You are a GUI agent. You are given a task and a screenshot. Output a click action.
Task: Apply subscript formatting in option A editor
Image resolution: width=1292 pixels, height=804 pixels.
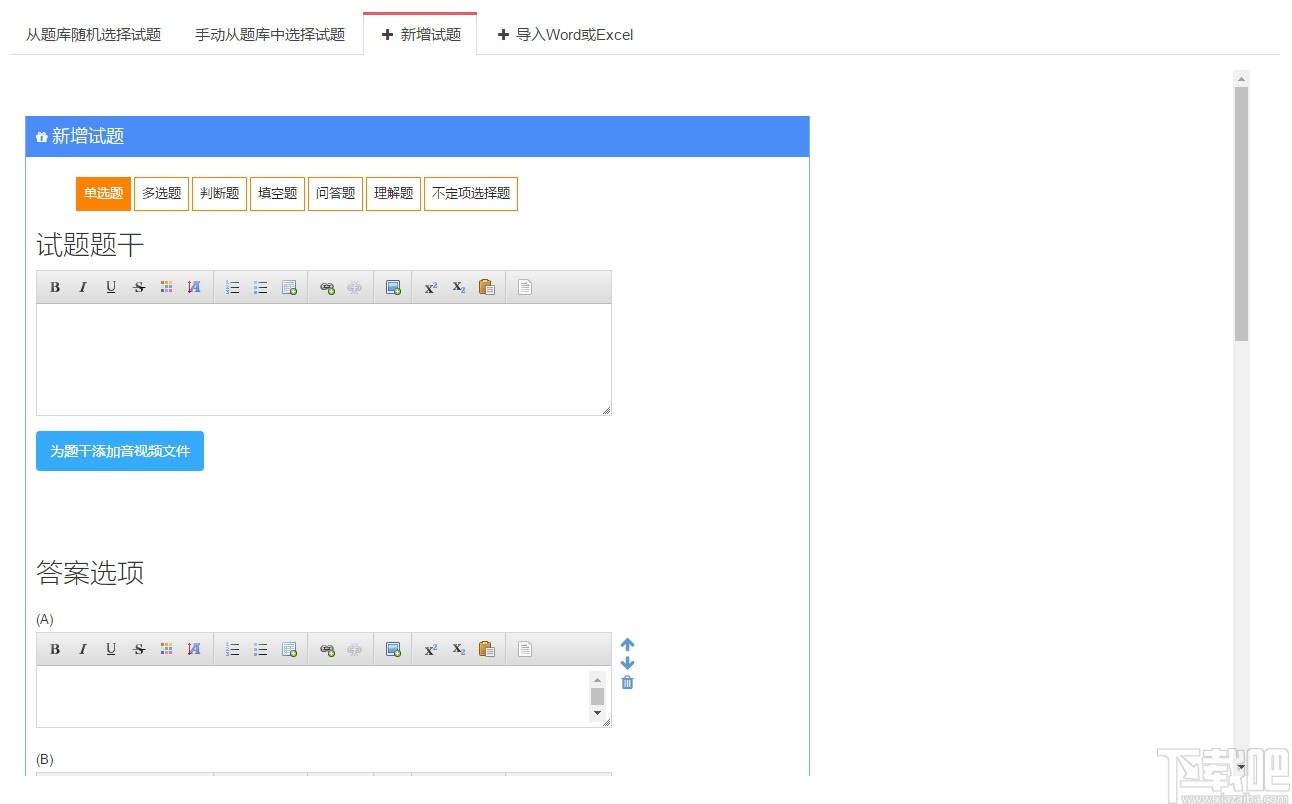[458, 649]
